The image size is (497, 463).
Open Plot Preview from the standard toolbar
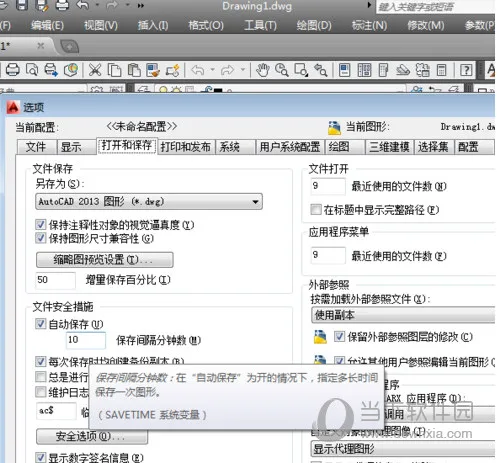(32, 70)
